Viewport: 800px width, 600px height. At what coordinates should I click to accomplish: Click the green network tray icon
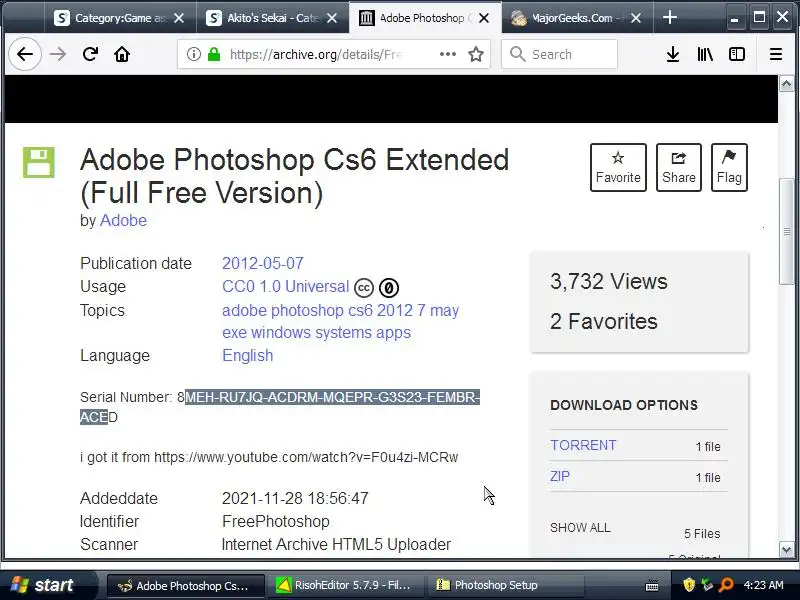click(x=707, y=585)
